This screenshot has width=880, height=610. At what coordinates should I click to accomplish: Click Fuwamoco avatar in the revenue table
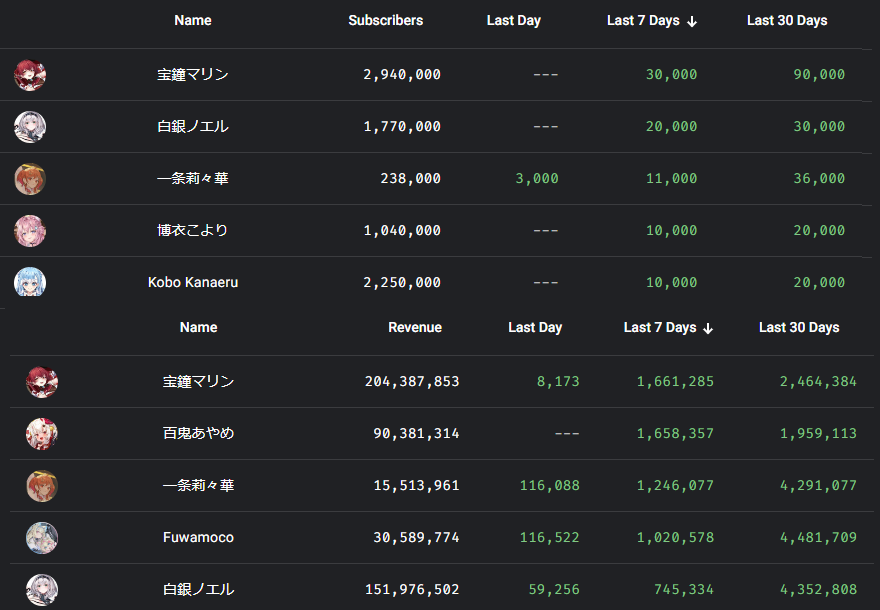tap(42, 538)
